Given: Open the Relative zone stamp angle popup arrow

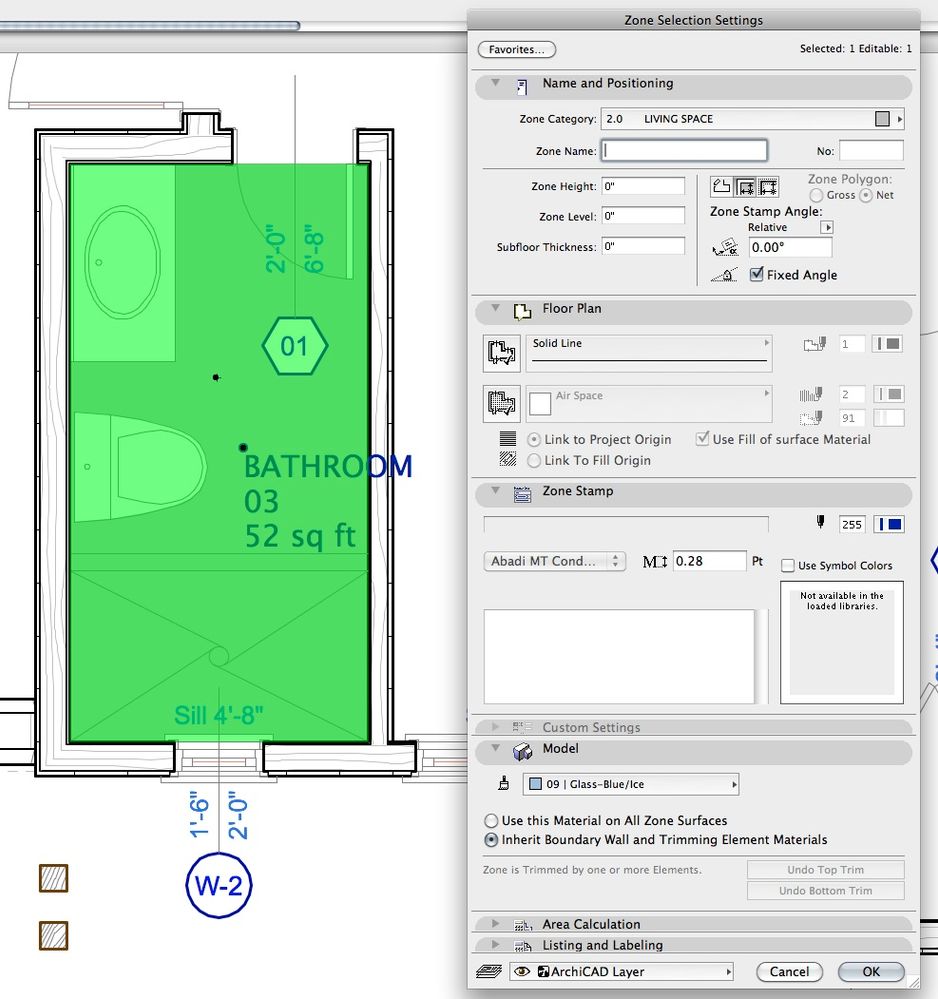Looking at the screenshot, I should click(x=826, y=227).
